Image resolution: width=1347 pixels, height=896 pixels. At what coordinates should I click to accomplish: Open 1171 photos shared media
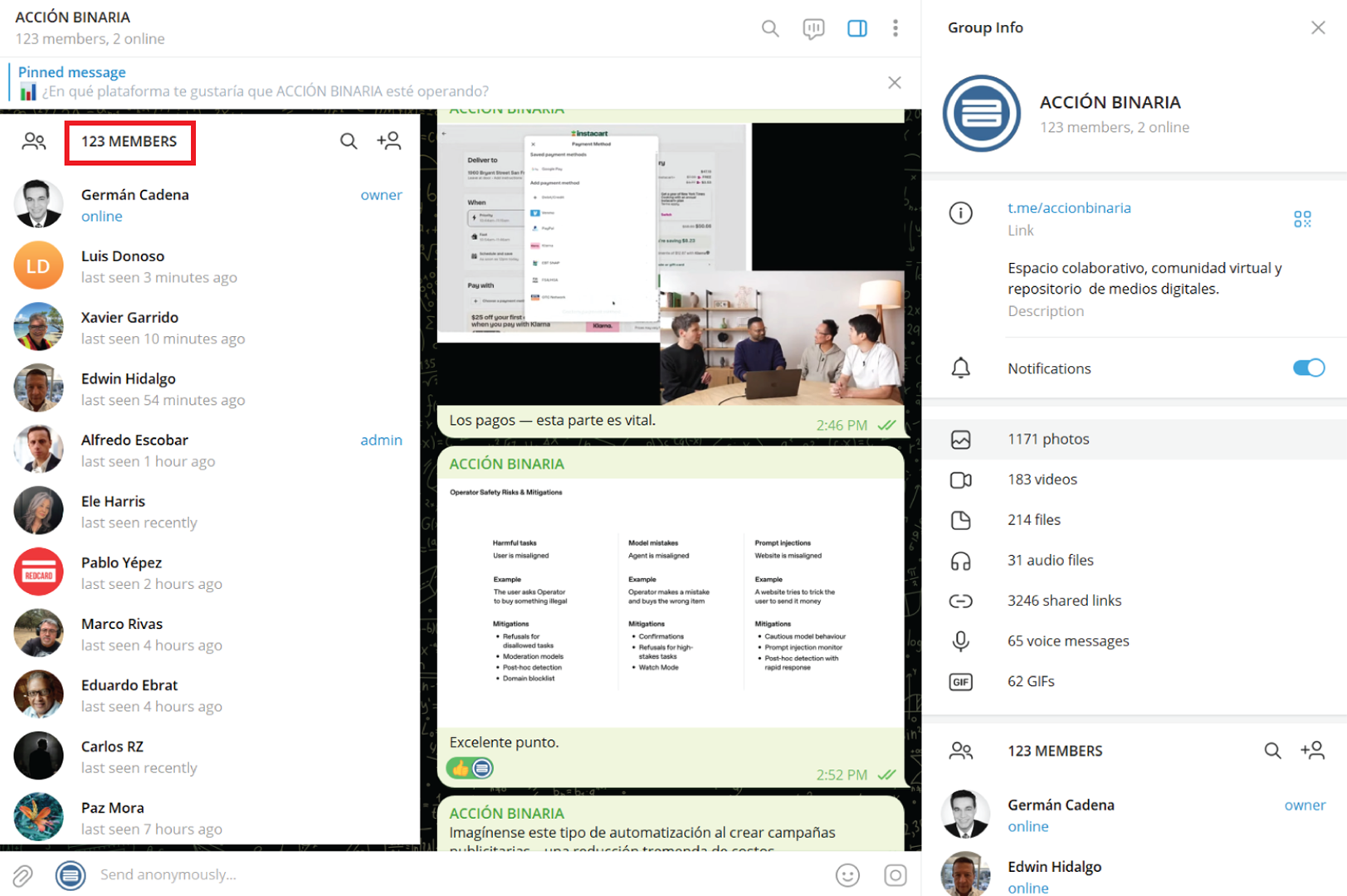pos(1135,439)
